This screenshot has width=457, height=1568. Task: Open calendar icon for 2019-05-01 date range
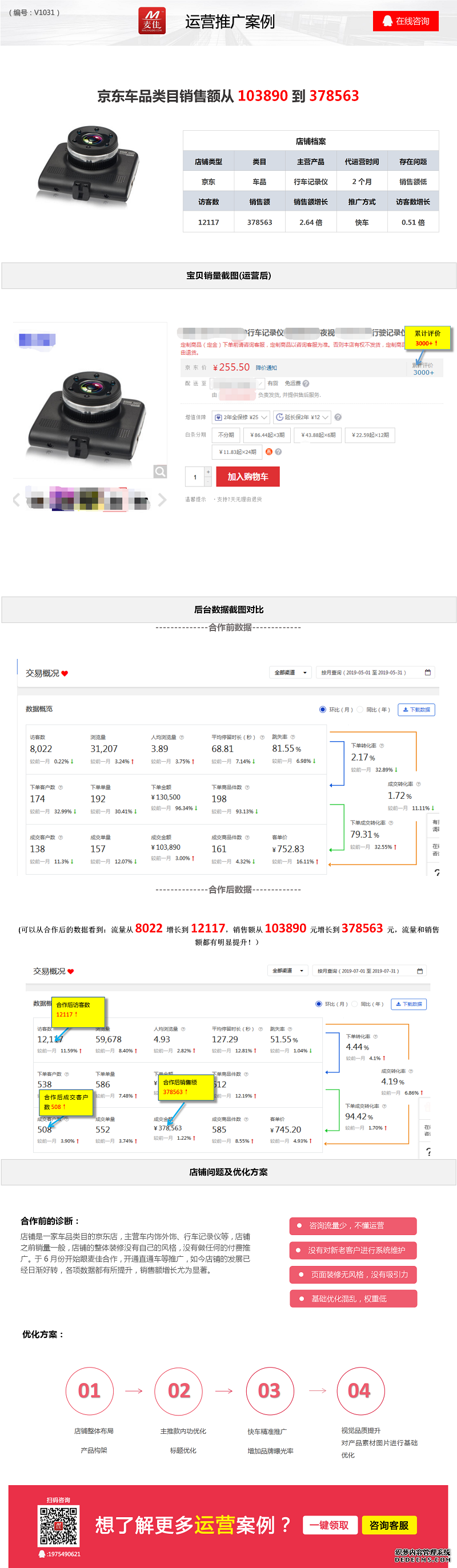point(428,673)
